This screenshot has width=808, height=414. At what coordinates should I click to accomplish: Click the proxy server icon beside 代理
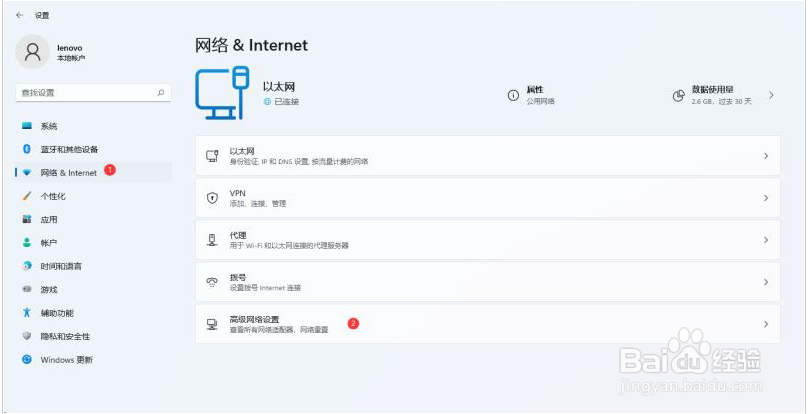click(x=212, y=240)
